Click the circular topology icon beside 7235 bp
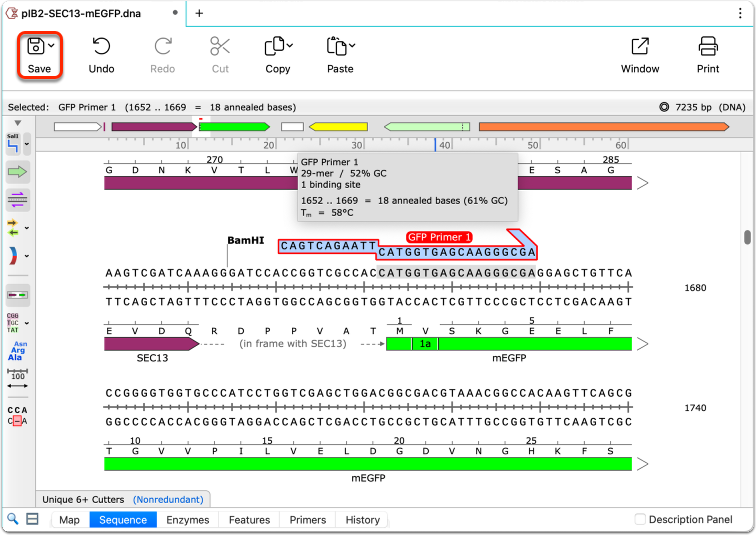Viewport: 756px width, 535px height. (x=664, y=107)
